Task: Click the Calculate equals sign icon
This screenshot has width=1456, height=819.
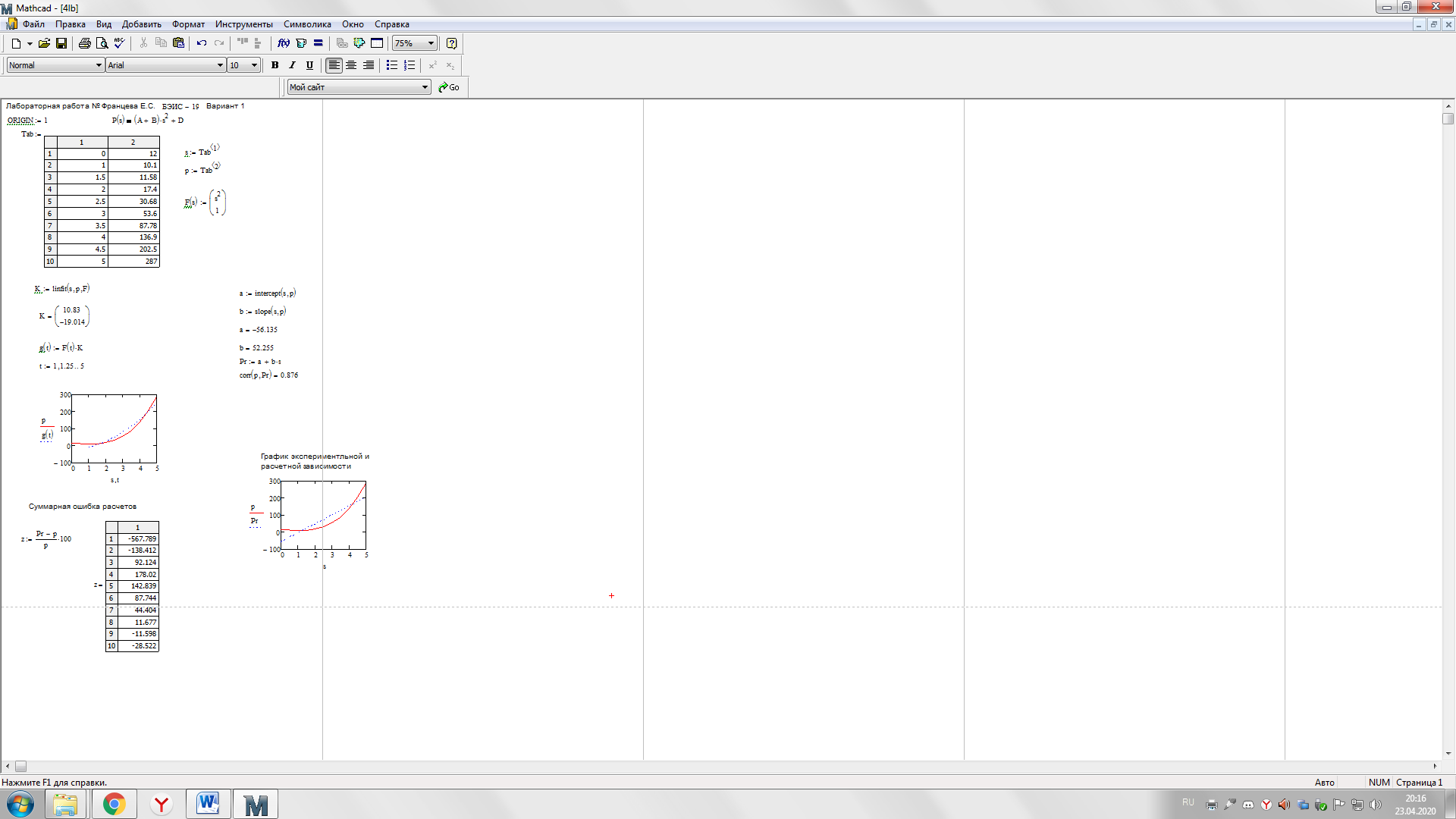Action: point(318,43)
